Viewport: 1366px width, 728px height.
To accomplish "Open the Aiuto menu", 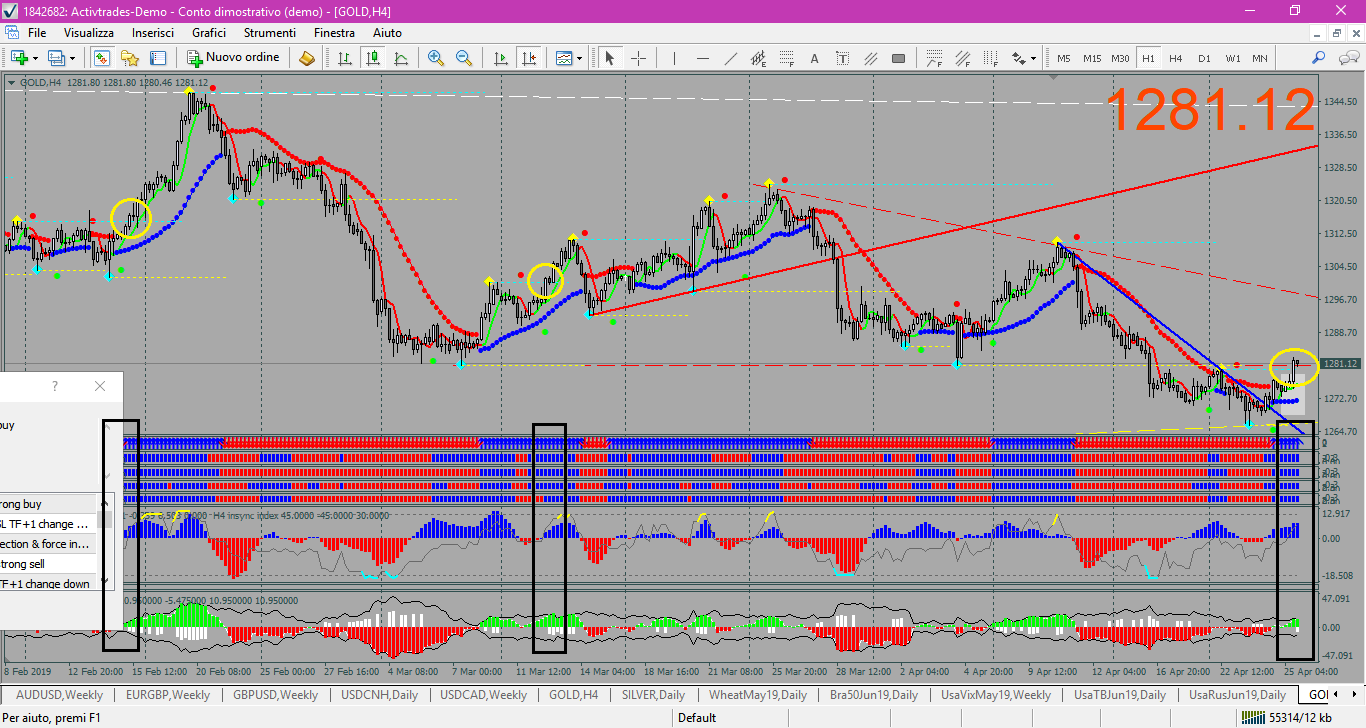I will point(387,33).
